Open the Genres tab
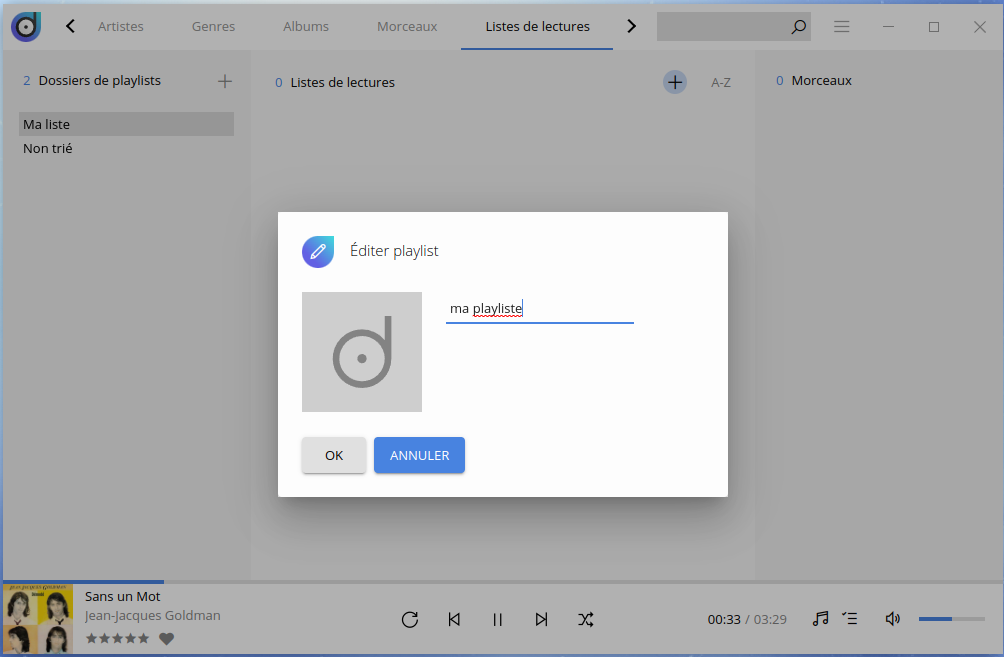 click(x=213, y=27)
